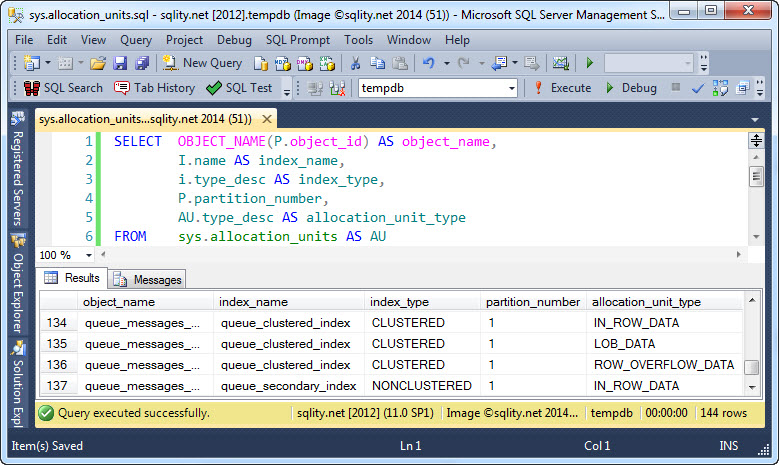Click the Parse checkmark icon
The height and width of the screenshot is (465, 779).
pyautogui.click(x=698, y=88)
